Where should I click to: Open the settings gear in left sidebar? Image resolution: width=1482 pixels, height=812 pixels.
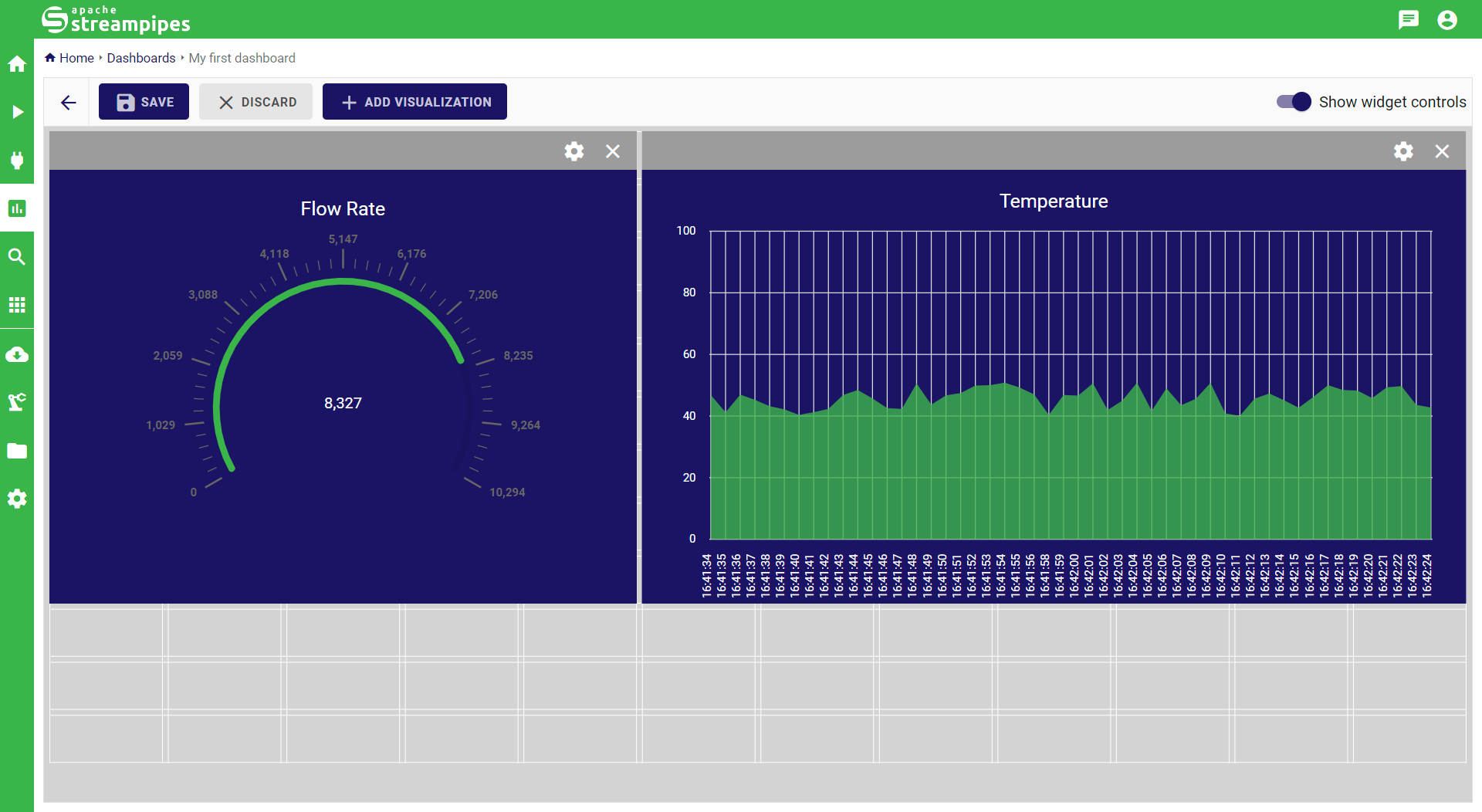[17, 499]
